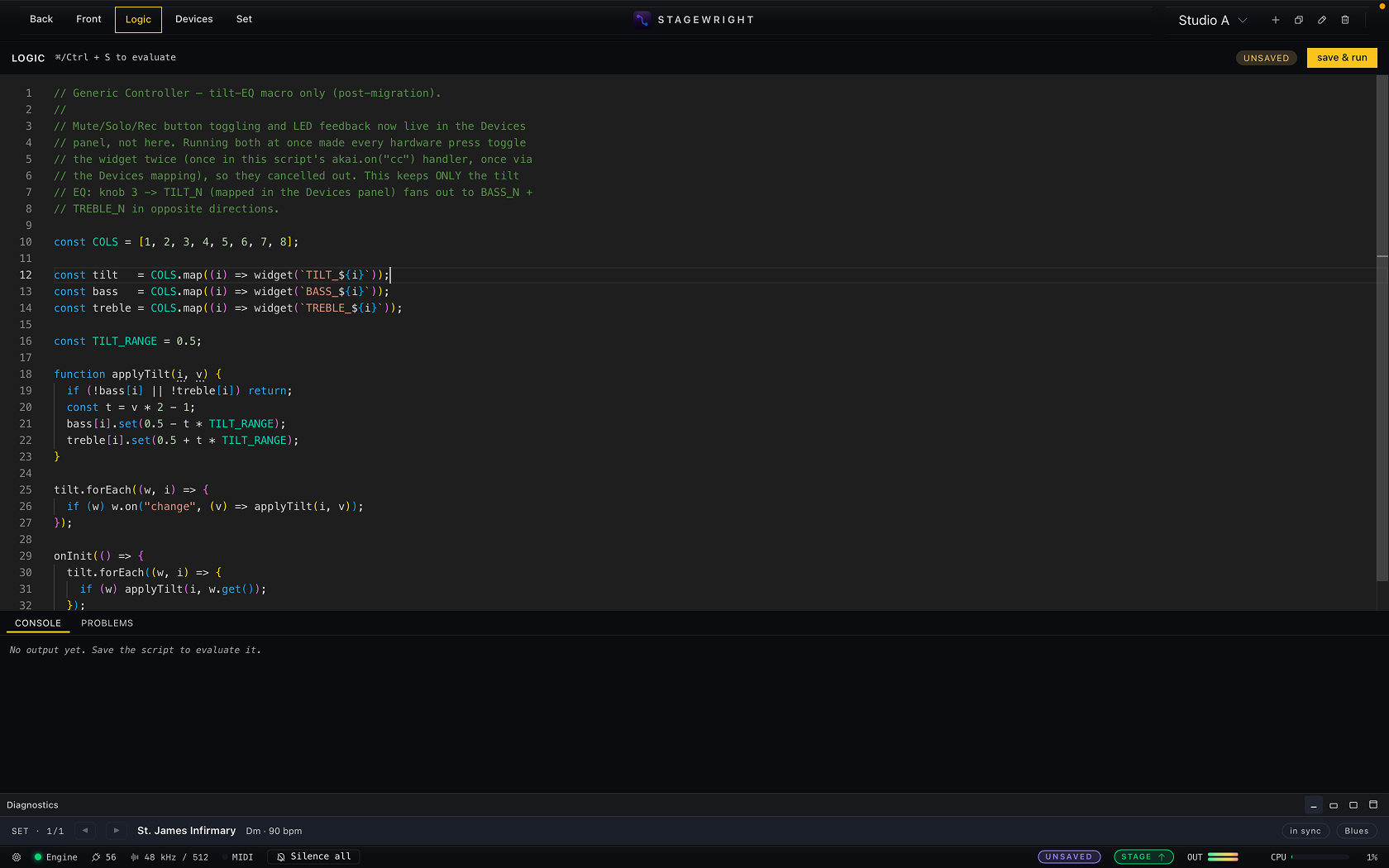Click the 48 kHz / 512 readout
1389x868 pixels.
(176, 857)
